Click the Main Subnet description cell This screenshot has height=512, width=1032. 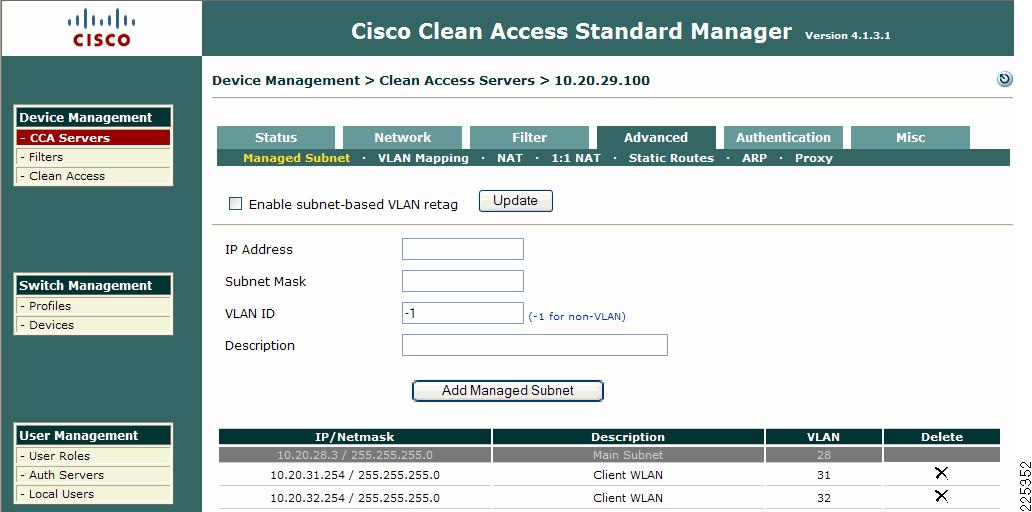coord(628,455)
